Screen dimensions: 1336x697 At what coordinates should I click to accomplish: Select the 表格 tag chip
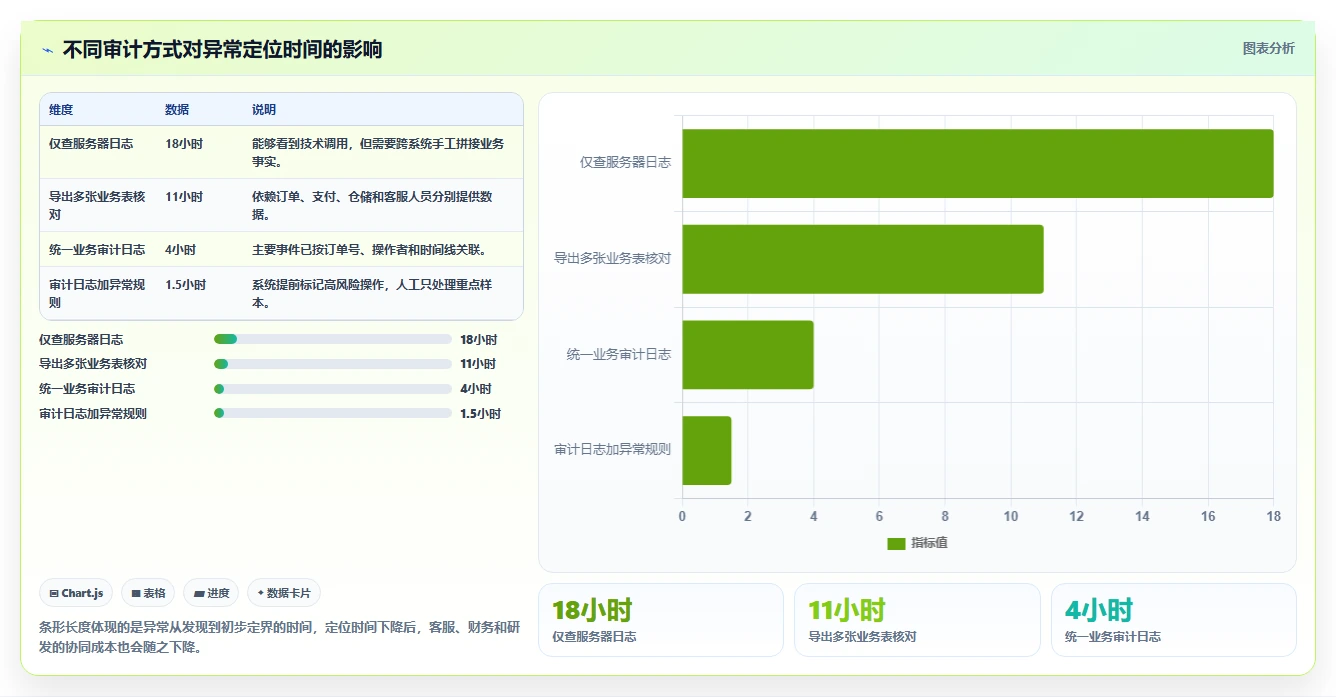pos(148,593)
